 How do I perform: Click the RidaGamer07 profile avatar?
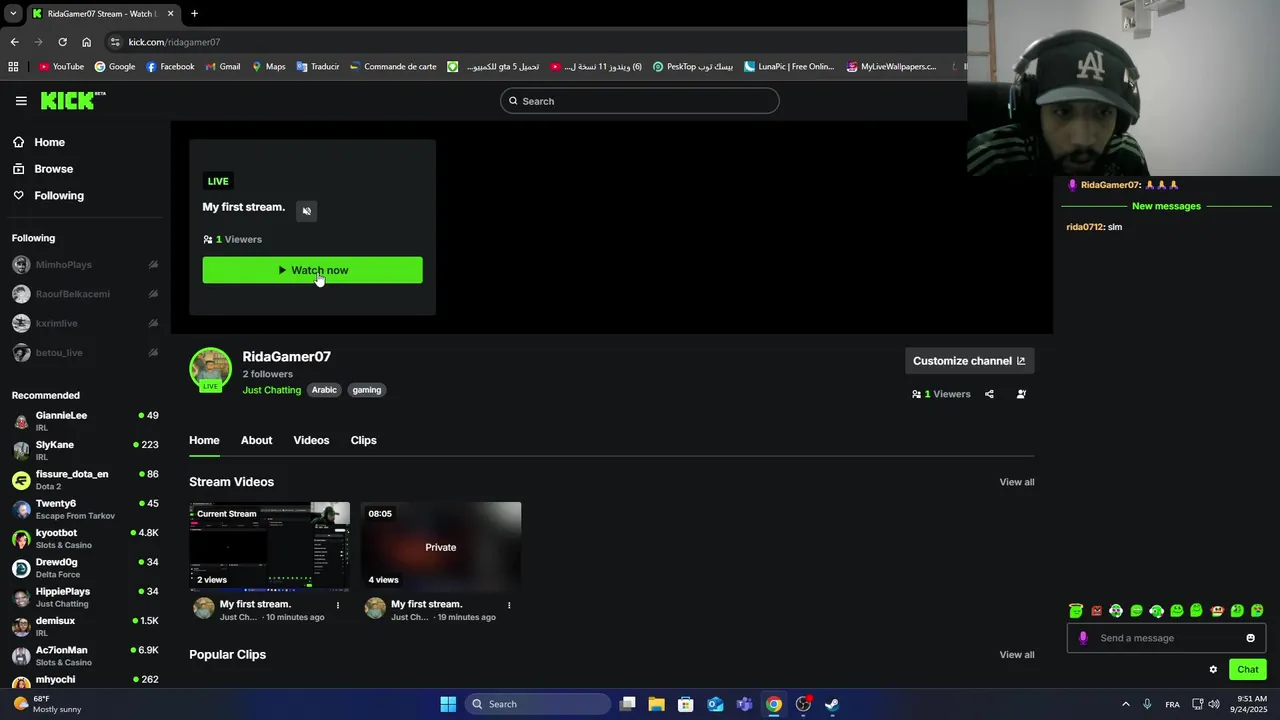(x=210, y=369)
